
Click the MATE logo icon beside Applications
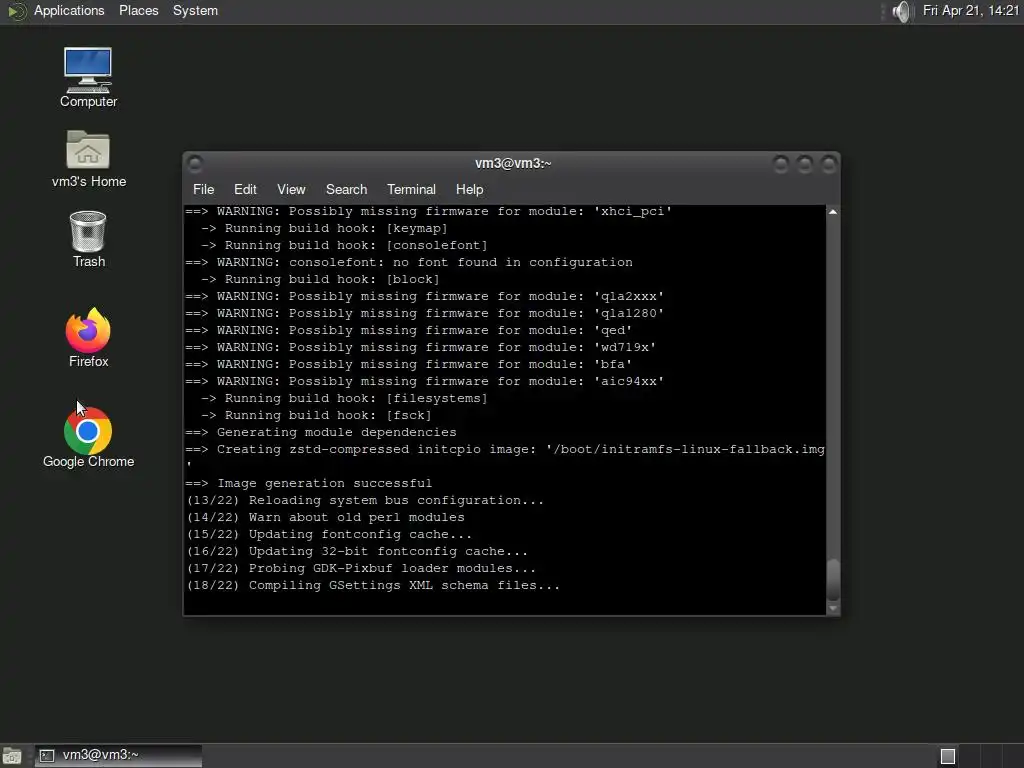(x=16, y=11)
